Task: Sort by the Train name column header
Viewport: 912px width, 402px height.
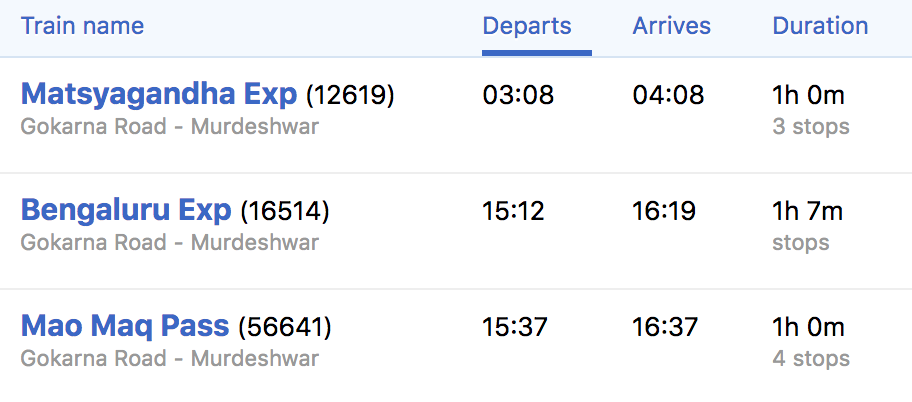Action: point(82,26)
